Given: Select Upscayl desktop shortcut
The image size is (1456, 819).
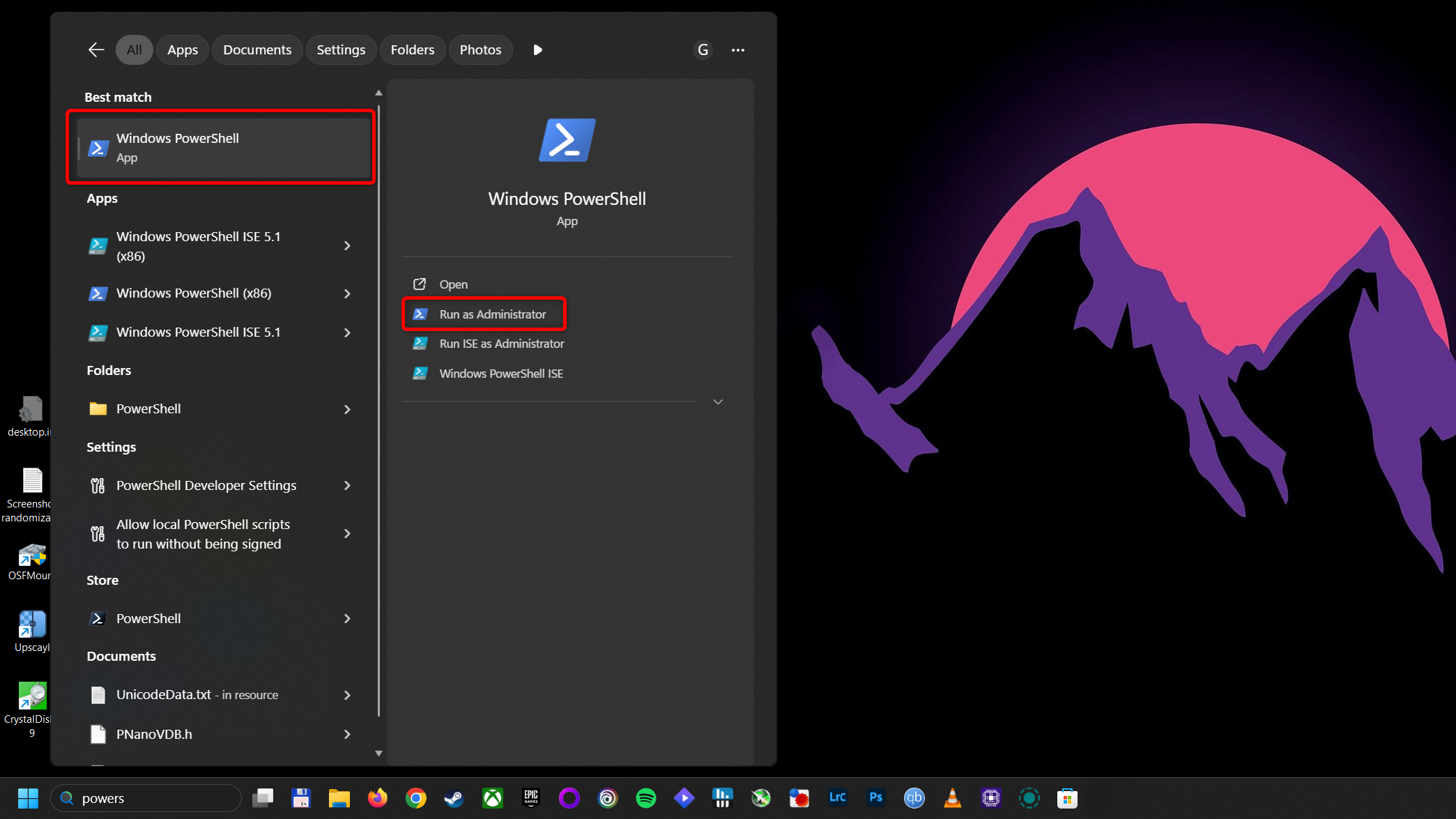Looking at the screenshot, I should (x=31, y=632).
